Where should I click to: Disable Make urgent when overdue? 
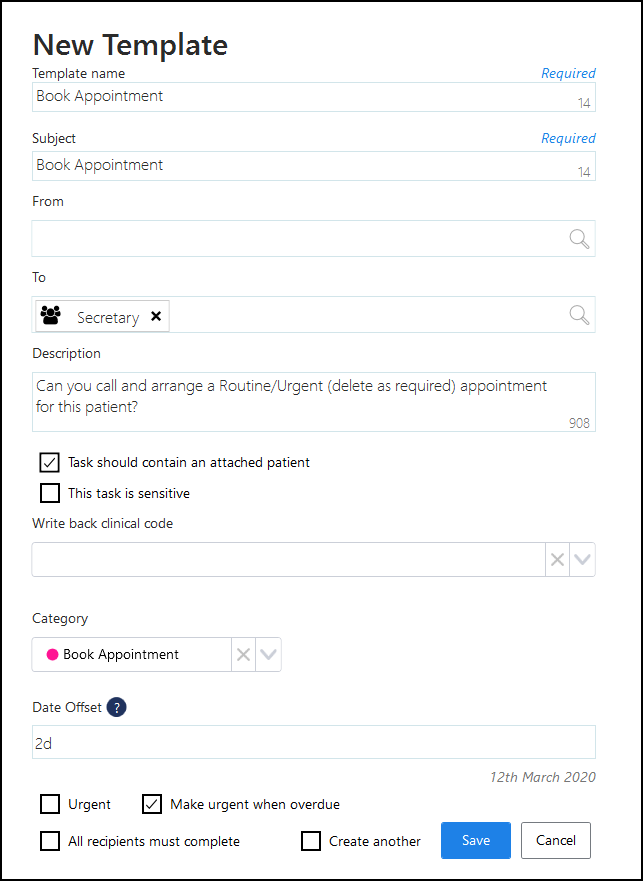[152, 804]
